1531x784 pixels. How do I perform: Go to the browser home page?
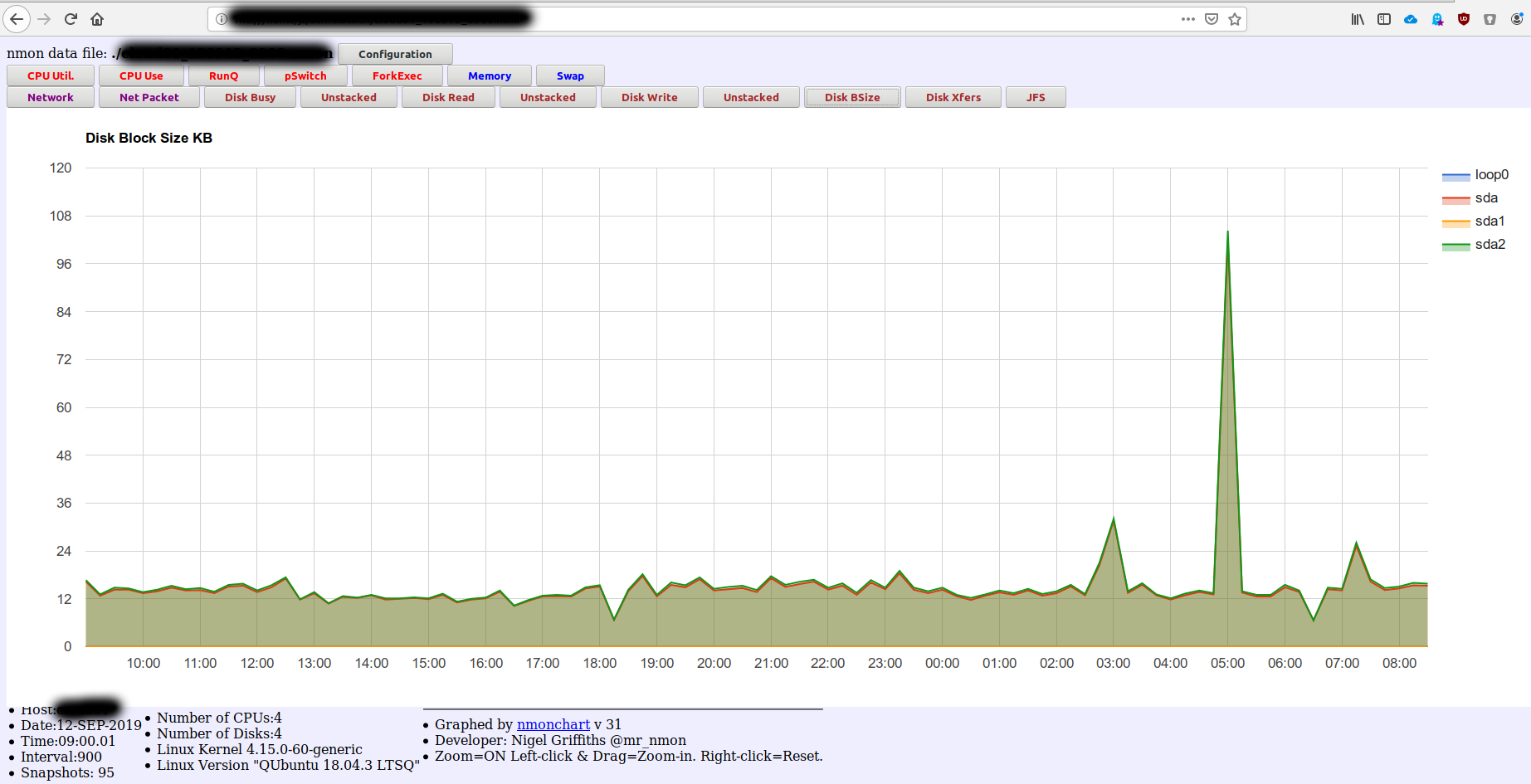(x=97, y=19)
